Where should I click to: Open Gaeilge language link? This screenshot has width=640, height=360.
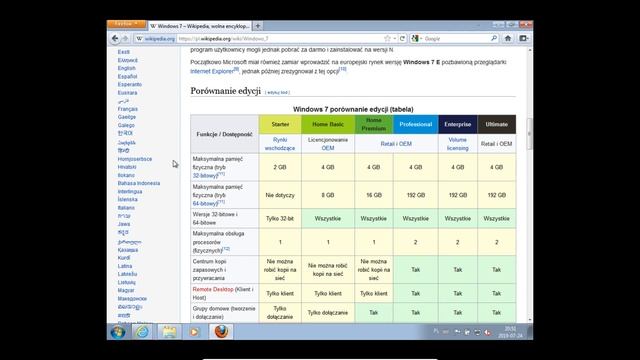pos(127,117)
